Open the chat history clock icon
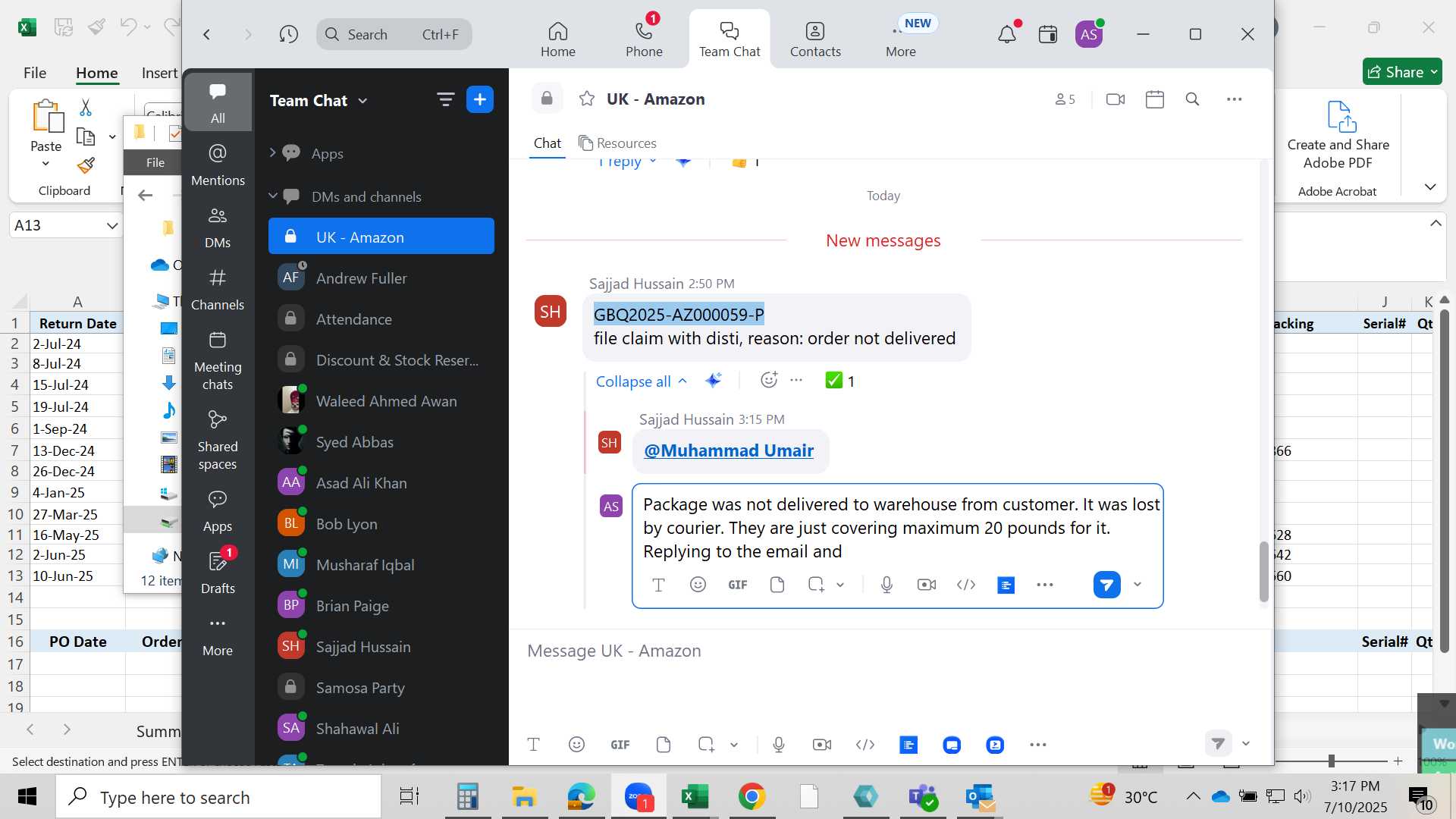 pos(288,34)
